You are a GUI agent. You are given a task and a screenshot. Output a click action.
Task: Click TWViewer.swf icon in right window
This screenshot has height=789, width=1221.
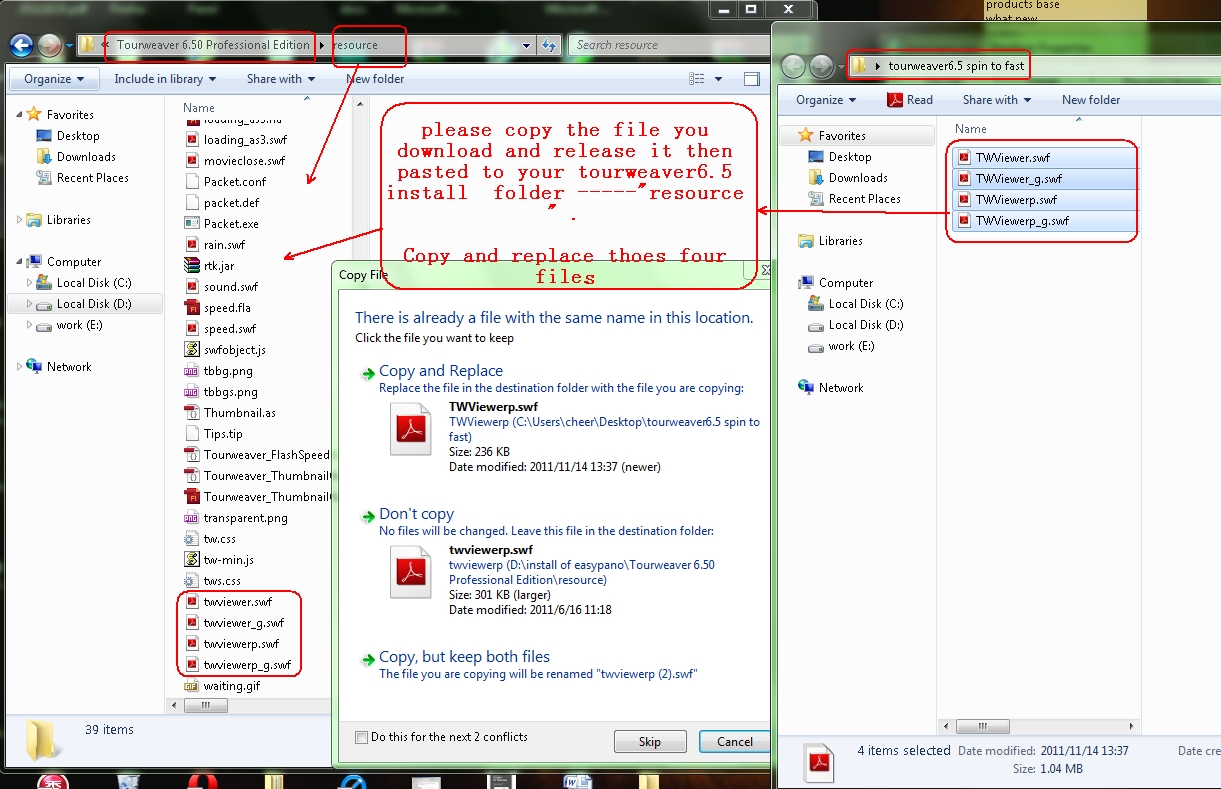point(964,158)
